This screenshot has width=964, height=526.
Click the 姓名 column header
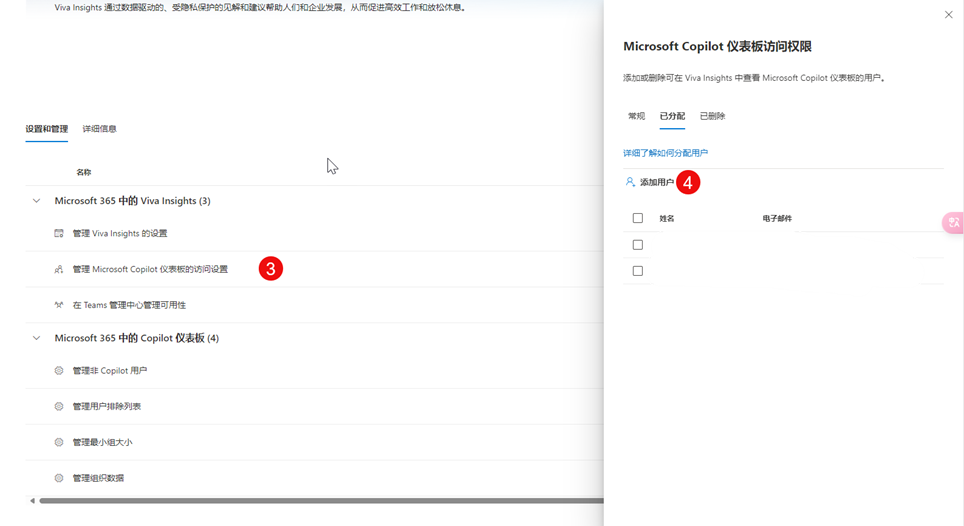point(667,218)
